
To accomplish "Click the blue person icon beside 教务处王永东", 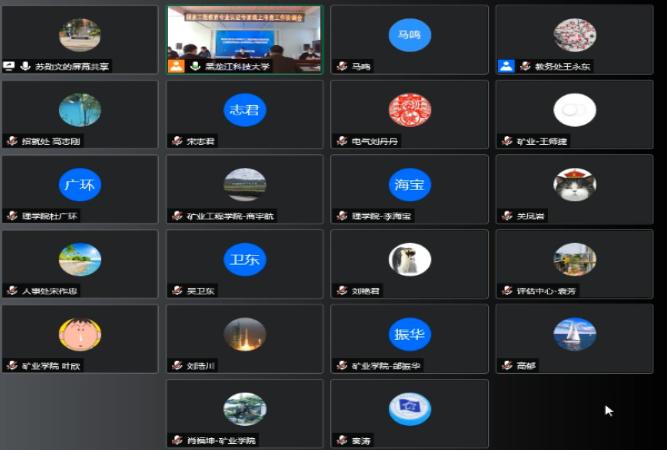I will click(x=506, y=67).
